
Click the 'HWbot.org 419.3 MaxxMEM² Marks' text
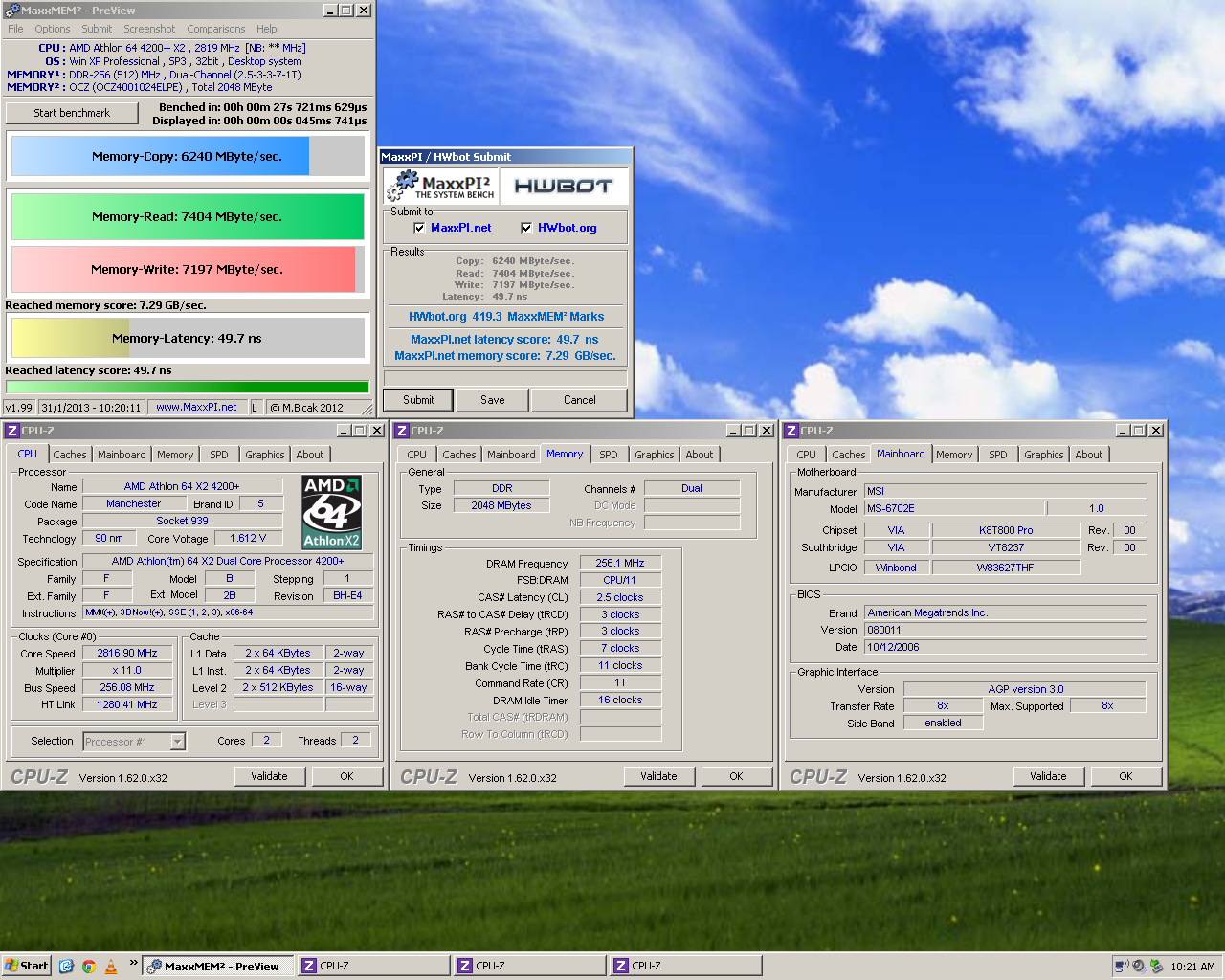506,317
